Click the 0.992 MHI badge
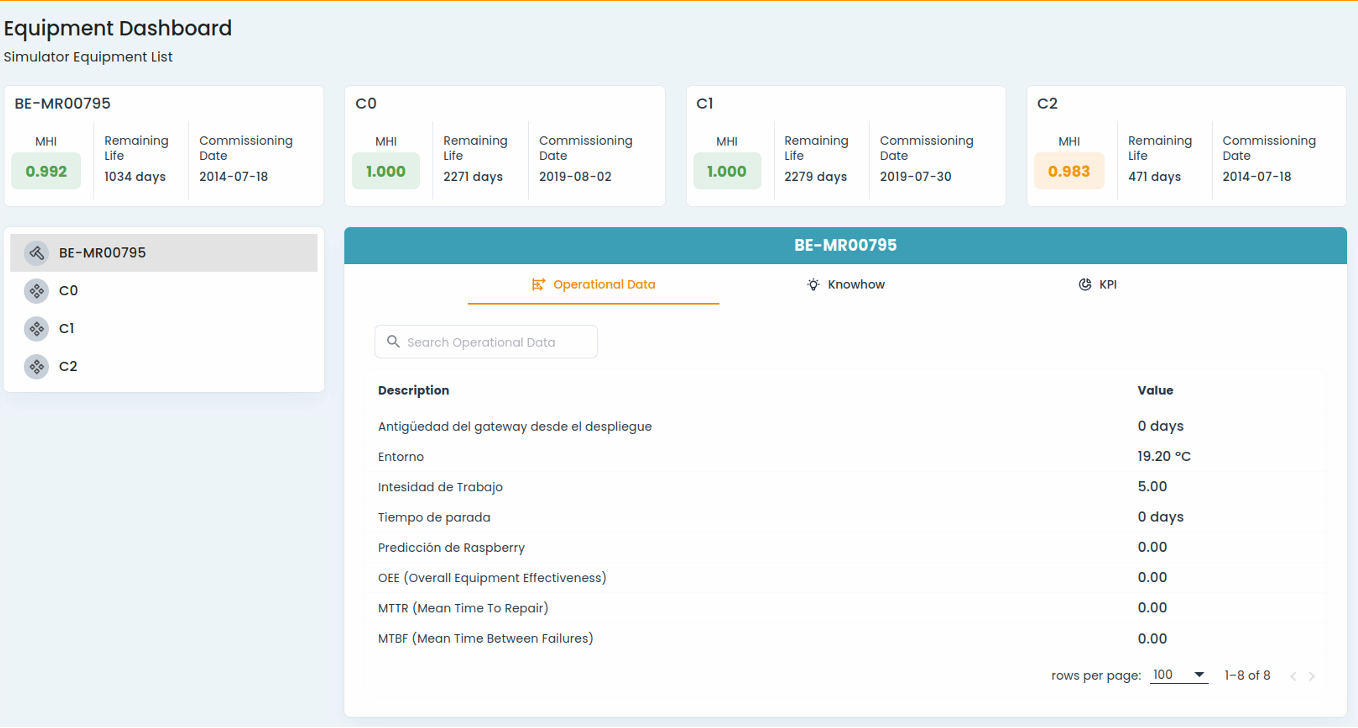 (46, 171)
